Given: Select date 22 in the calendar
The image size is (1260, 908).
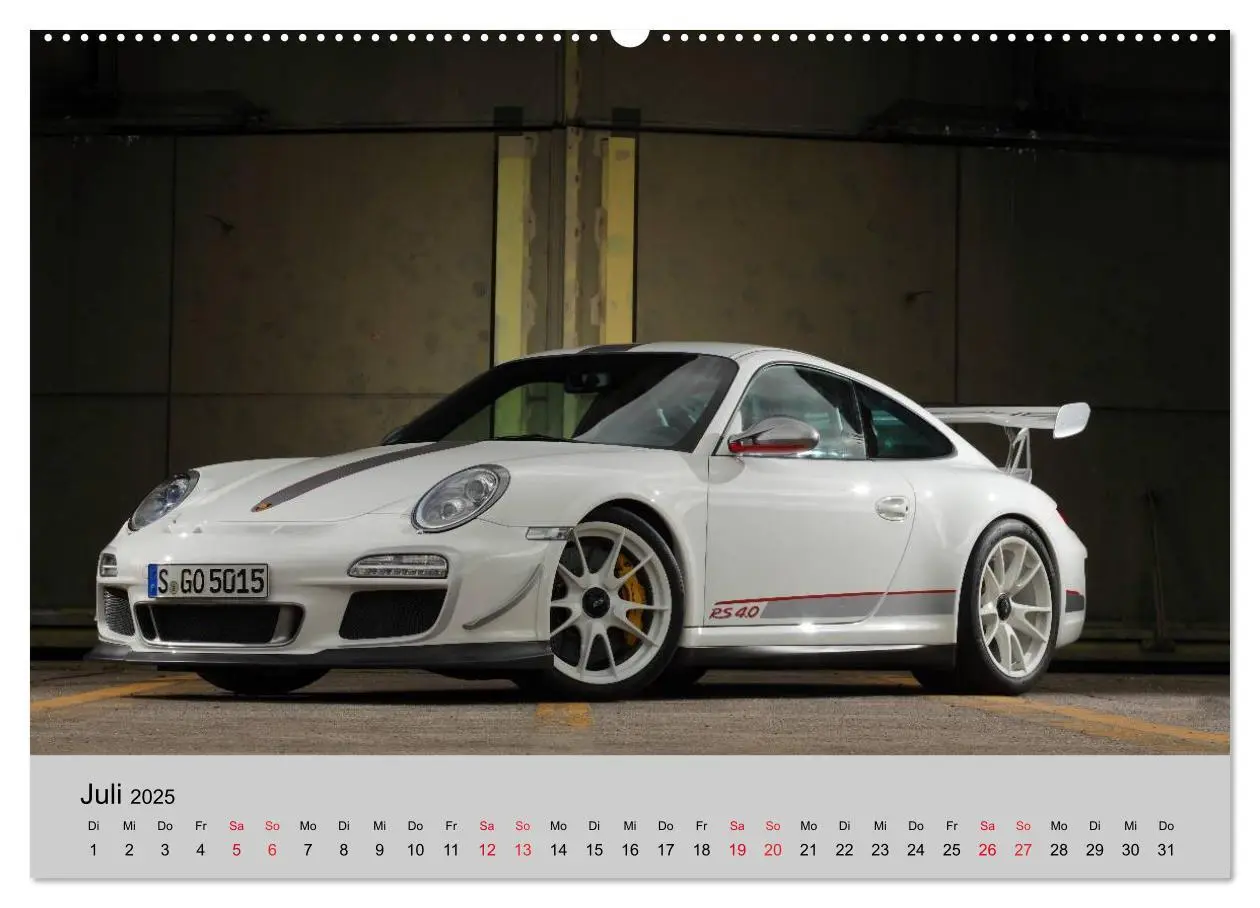Looking at the screenshot, I should tap(844, 850).
